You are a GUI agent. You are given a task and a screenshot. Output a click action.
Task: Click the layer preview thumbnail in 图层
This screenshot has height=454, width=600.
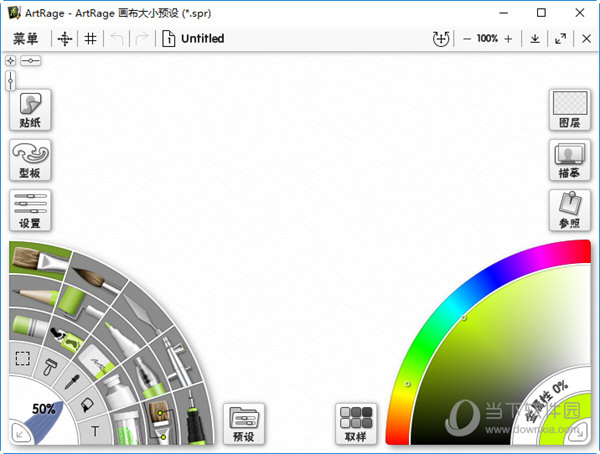570,103
